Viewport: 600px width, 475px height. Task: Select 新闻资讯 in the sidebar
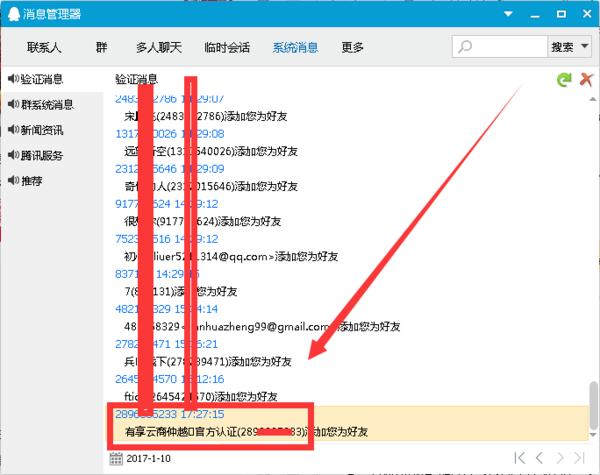point(52,130)
